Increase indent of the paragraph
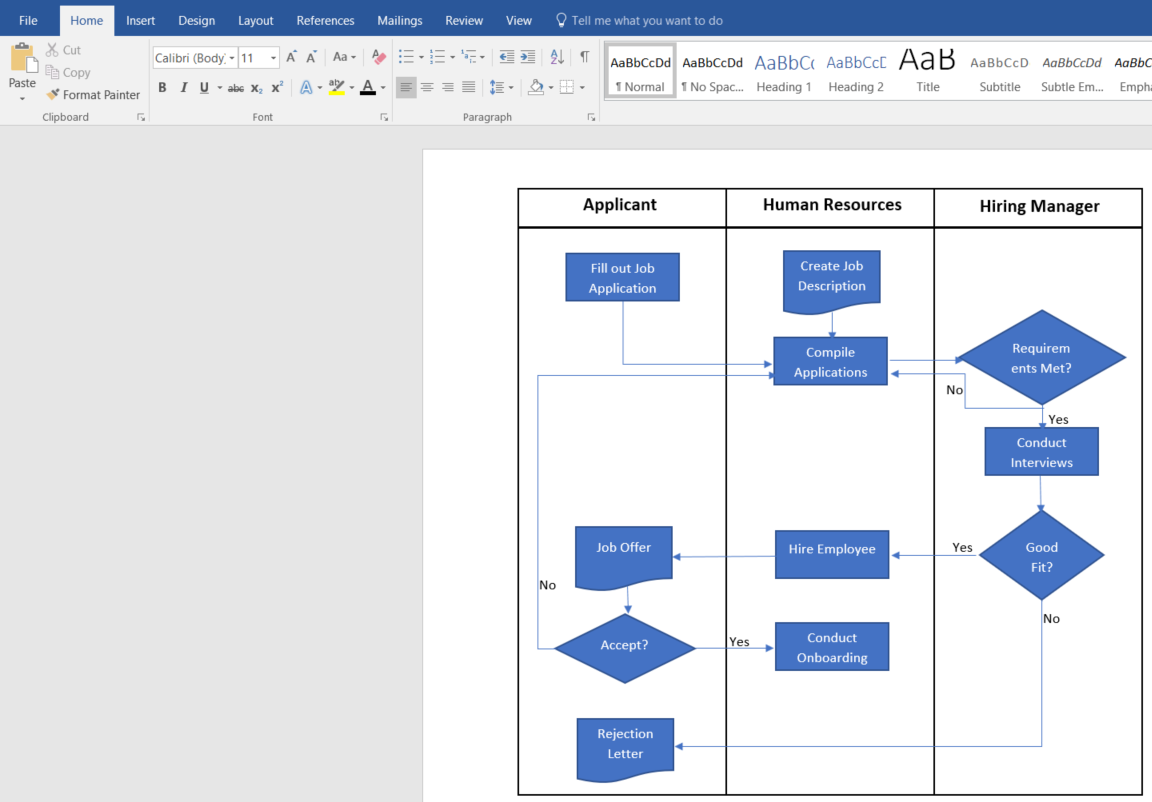Screen dimensions: 1152x802 (528, 58)
